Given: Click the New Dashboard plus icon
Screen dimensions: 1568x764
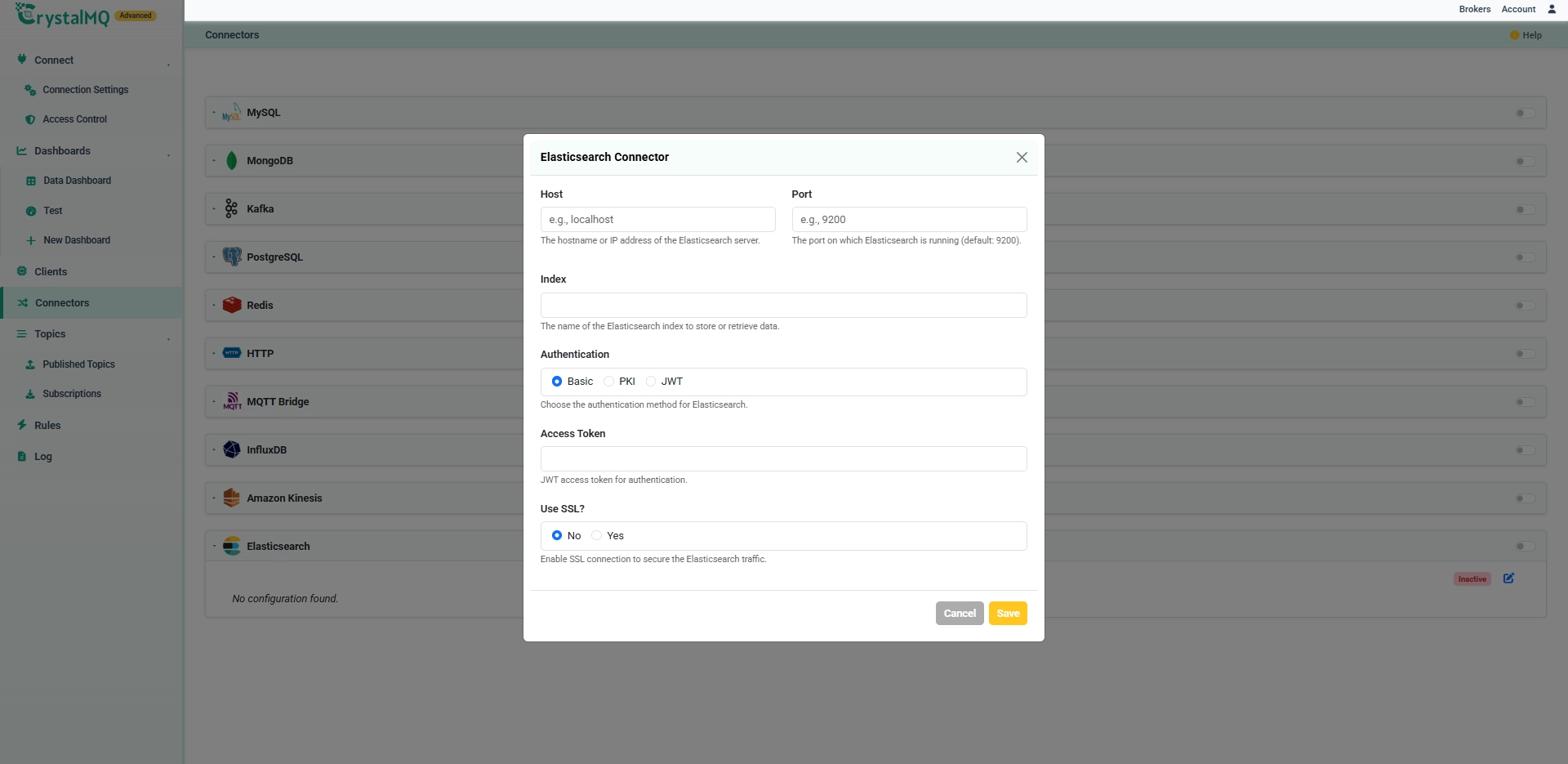Looking at the screenshot, I should (x=31, y=240).
